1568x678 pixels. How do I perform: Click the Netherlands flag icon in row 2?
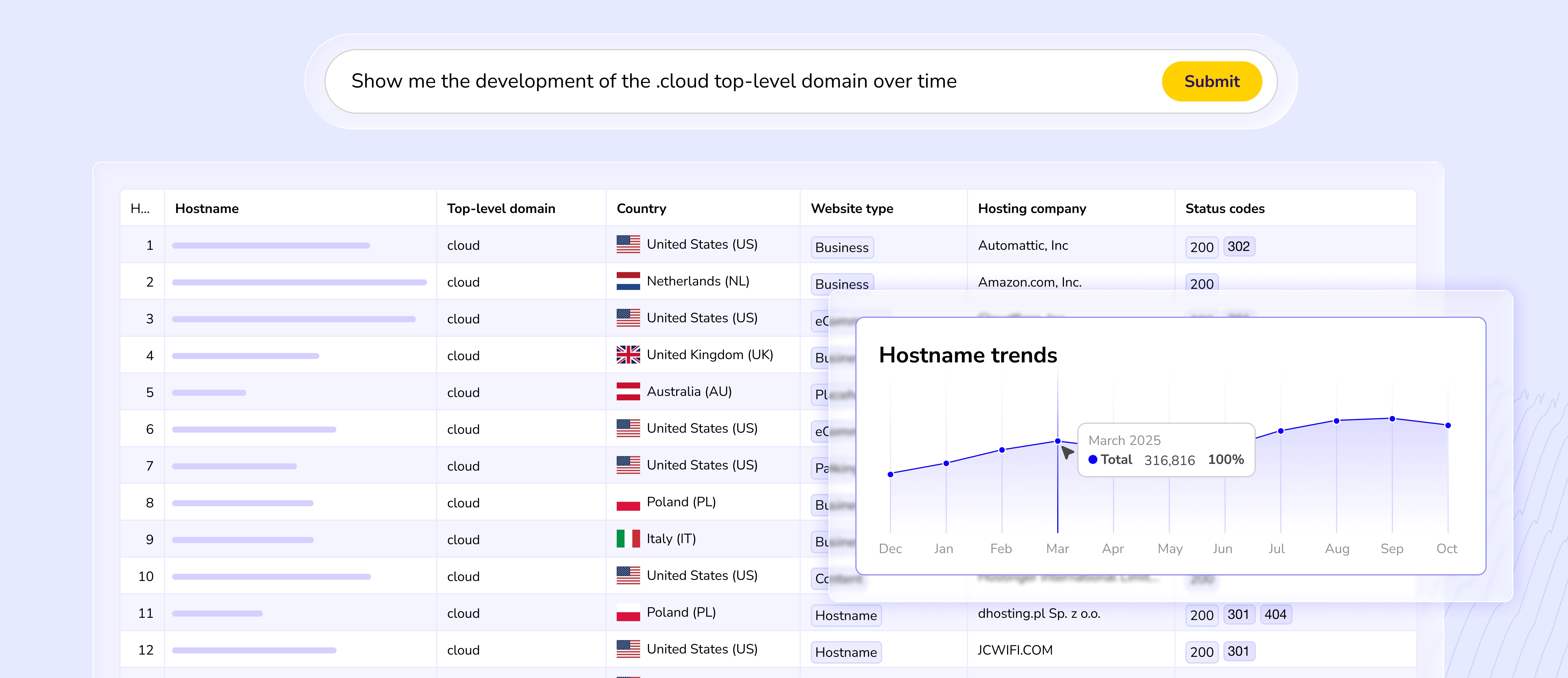pos(628,281)
